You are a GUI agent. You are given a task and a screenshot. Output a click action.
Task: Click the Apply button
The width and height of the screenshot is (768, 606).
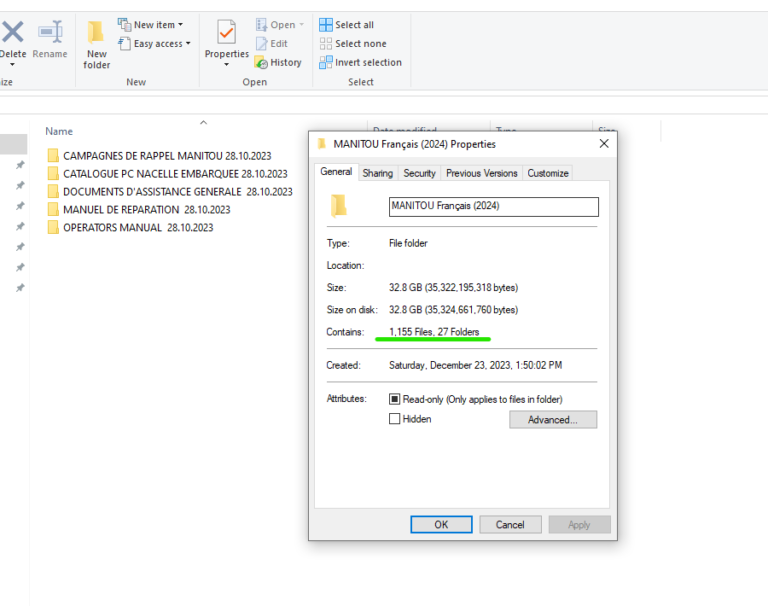(579, 525)
